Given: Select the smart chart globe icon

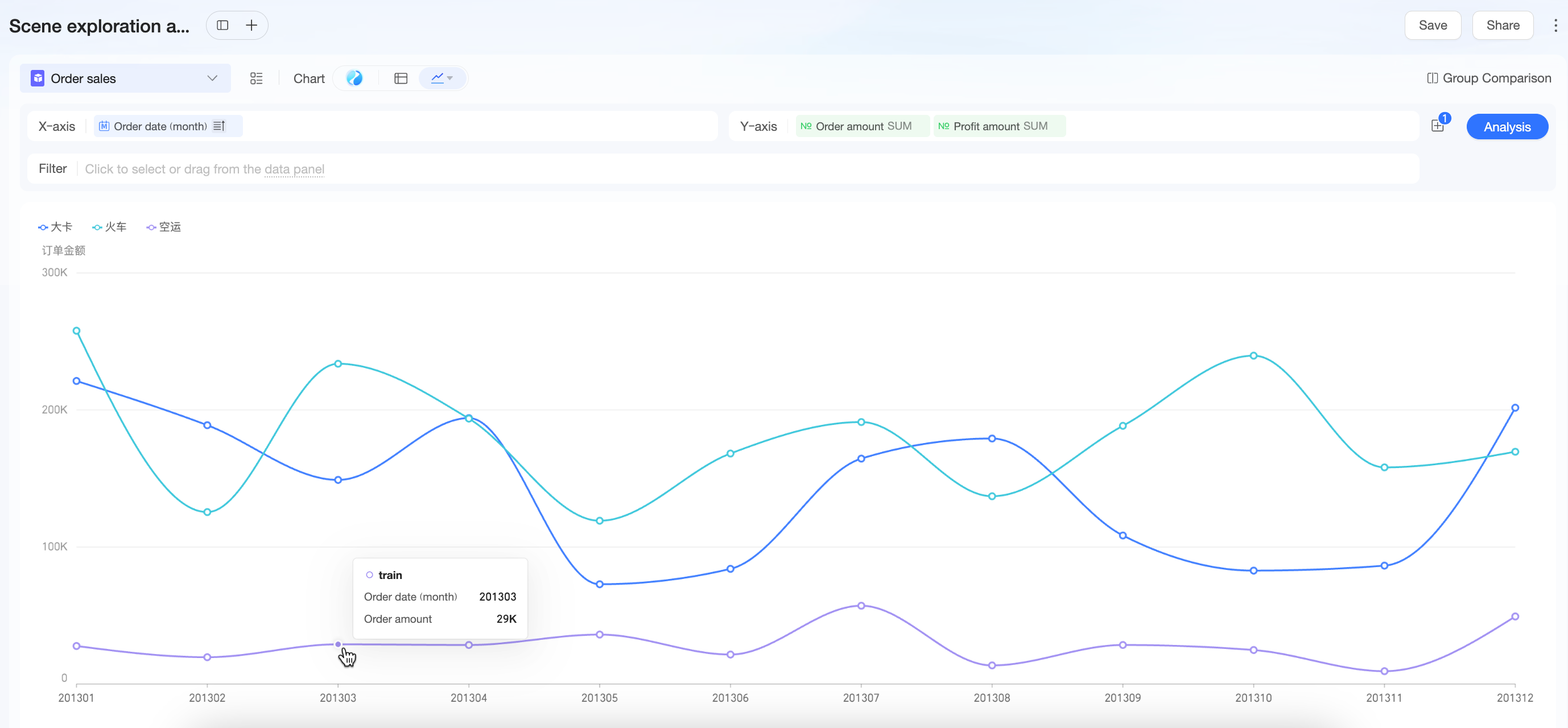Looking at the screenshot, I should 354,78.
